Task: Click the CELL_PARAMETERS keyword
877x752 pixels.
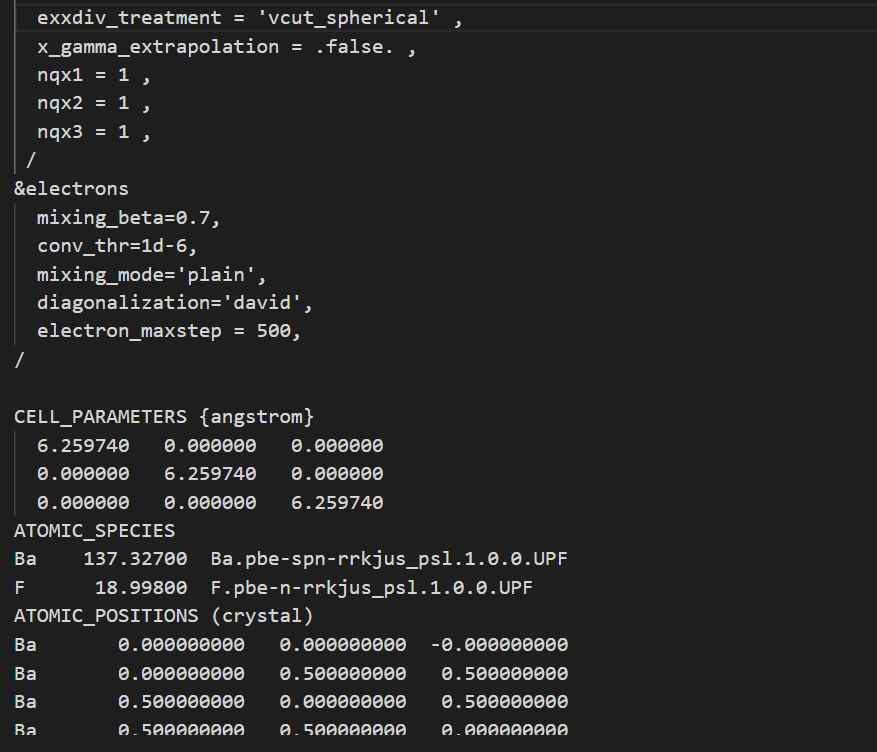Action: click(x=100, y=416)
